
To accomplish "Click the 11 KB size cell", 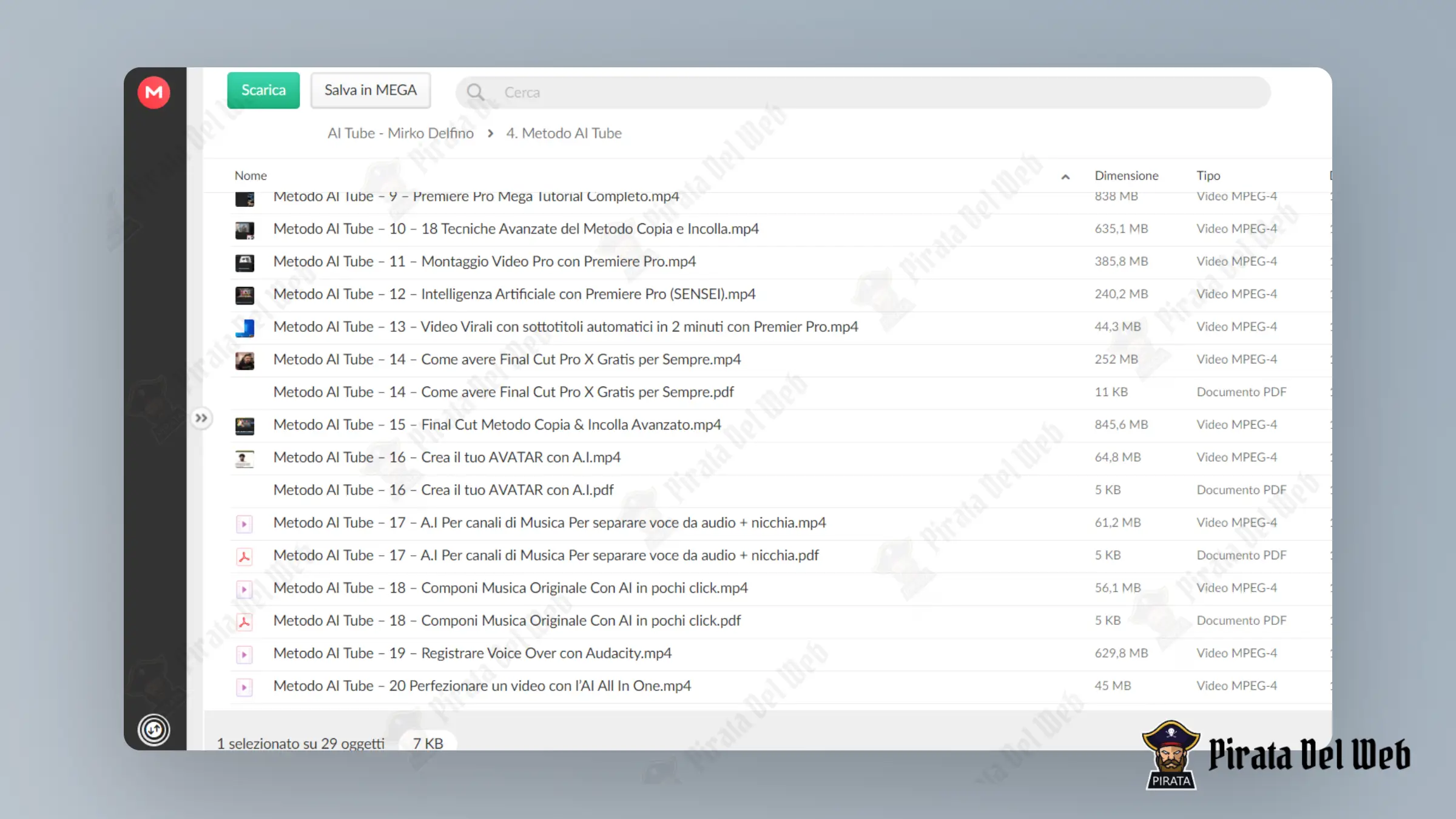I will (1111, 392).
